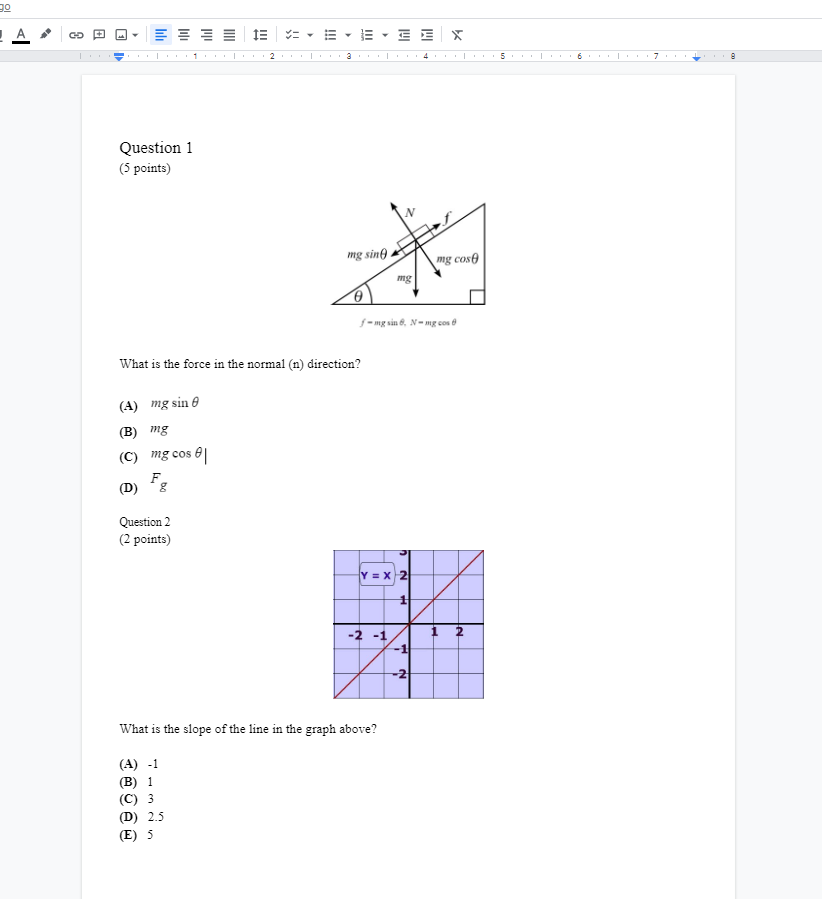Open the highlight color marker tool
Screen dimensions: 822x899
click(45, 34)
